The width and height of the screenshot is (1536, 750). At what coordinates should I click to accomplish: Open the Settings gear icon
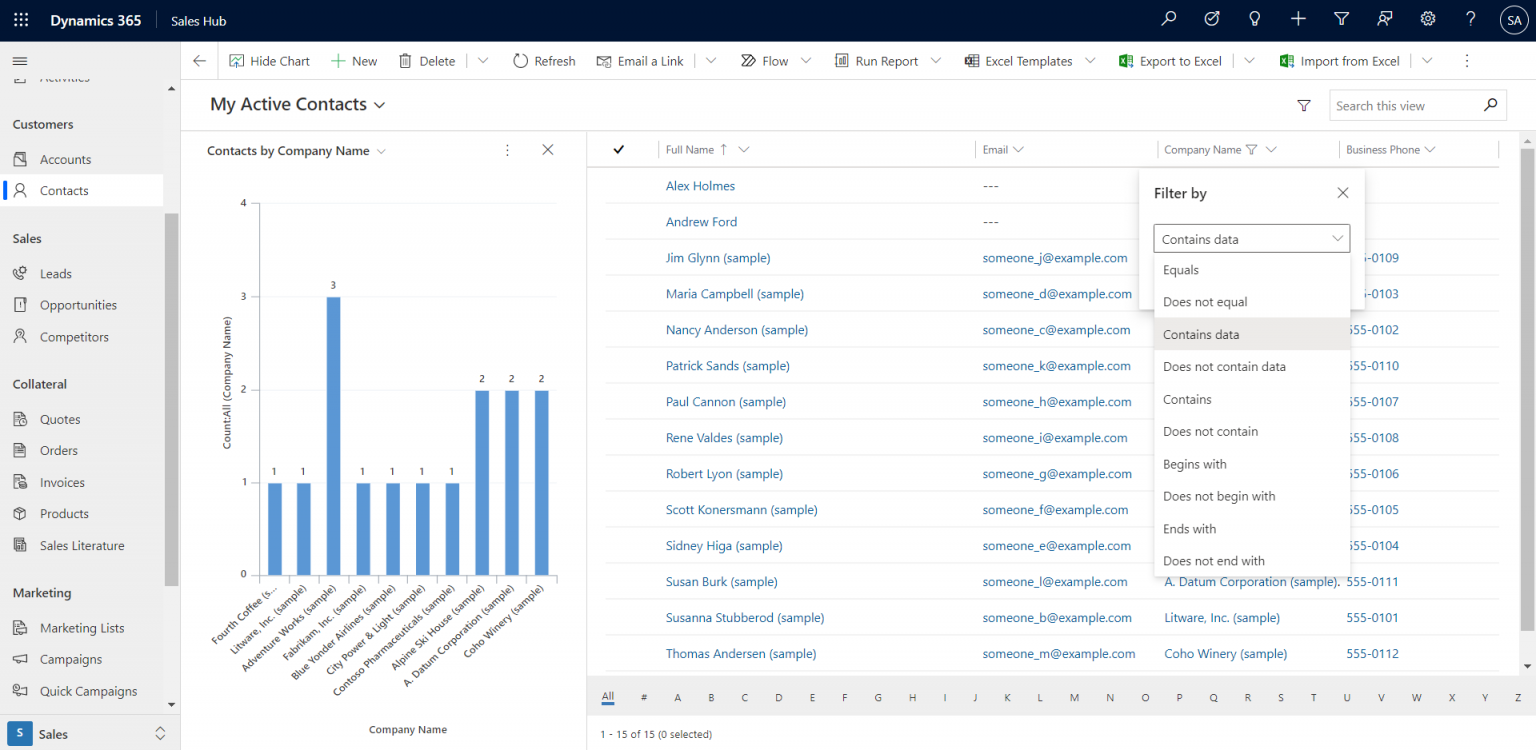pos(1428,19)
